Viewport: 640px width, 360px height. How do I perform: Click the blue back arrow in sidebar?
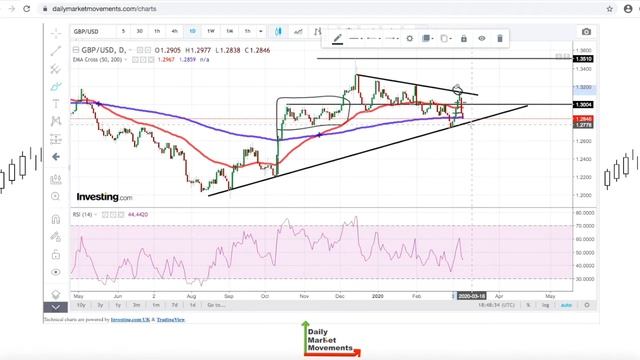56,157
